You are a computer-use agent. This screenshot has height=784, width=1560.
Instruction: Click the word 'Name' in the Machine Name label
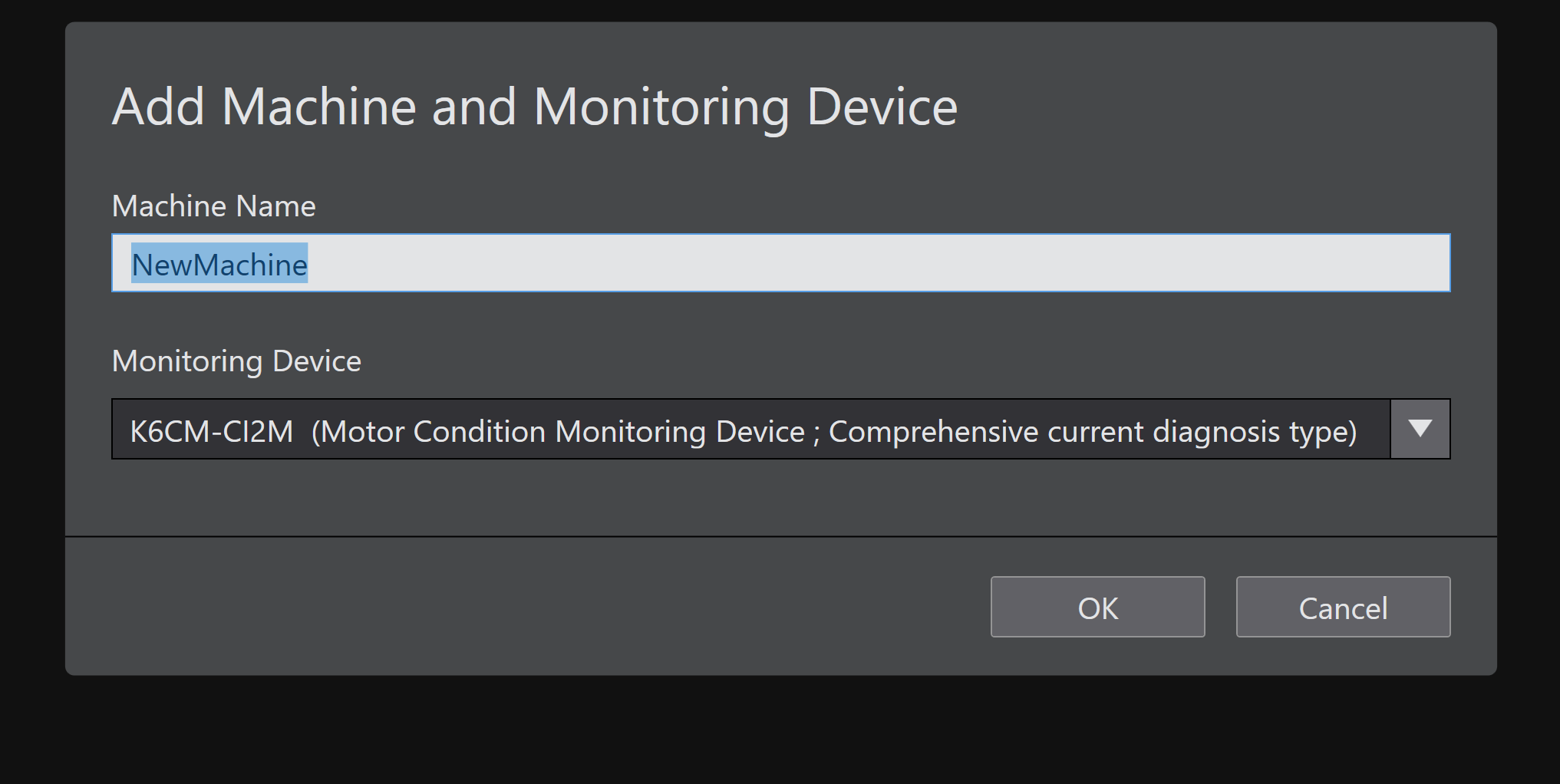pos(275,206)
